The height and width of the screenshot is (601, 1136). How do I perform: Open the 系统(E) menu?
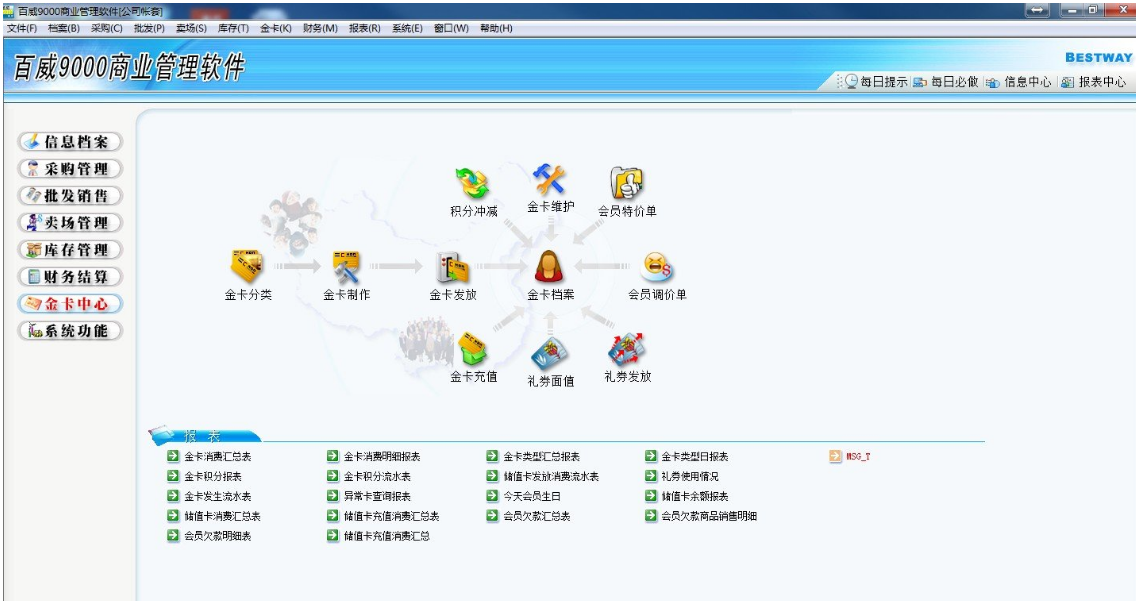(x=407, y=28)
